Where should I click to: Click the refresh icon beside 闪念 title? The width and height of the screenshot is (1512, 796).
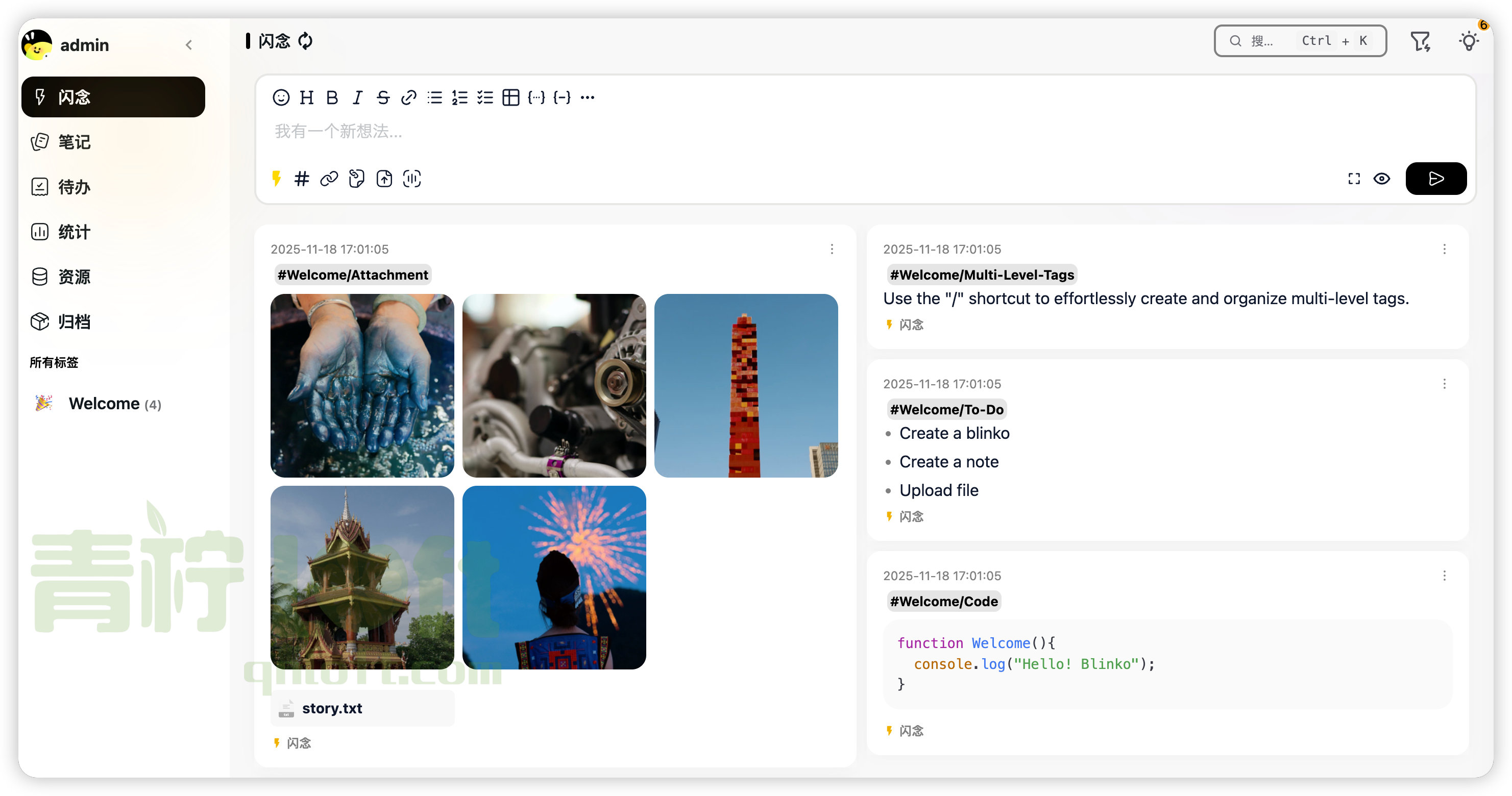(306, 41)
